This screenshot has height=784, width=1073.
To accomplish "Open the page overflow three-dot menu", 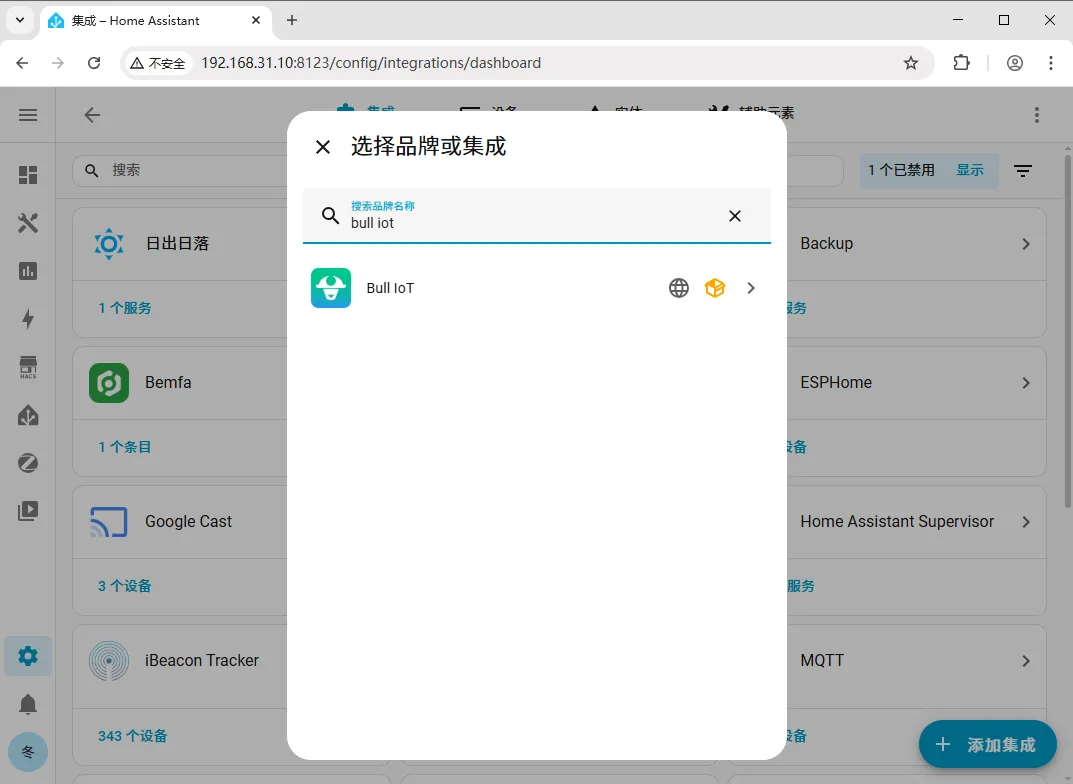I will coord(1037,115).
